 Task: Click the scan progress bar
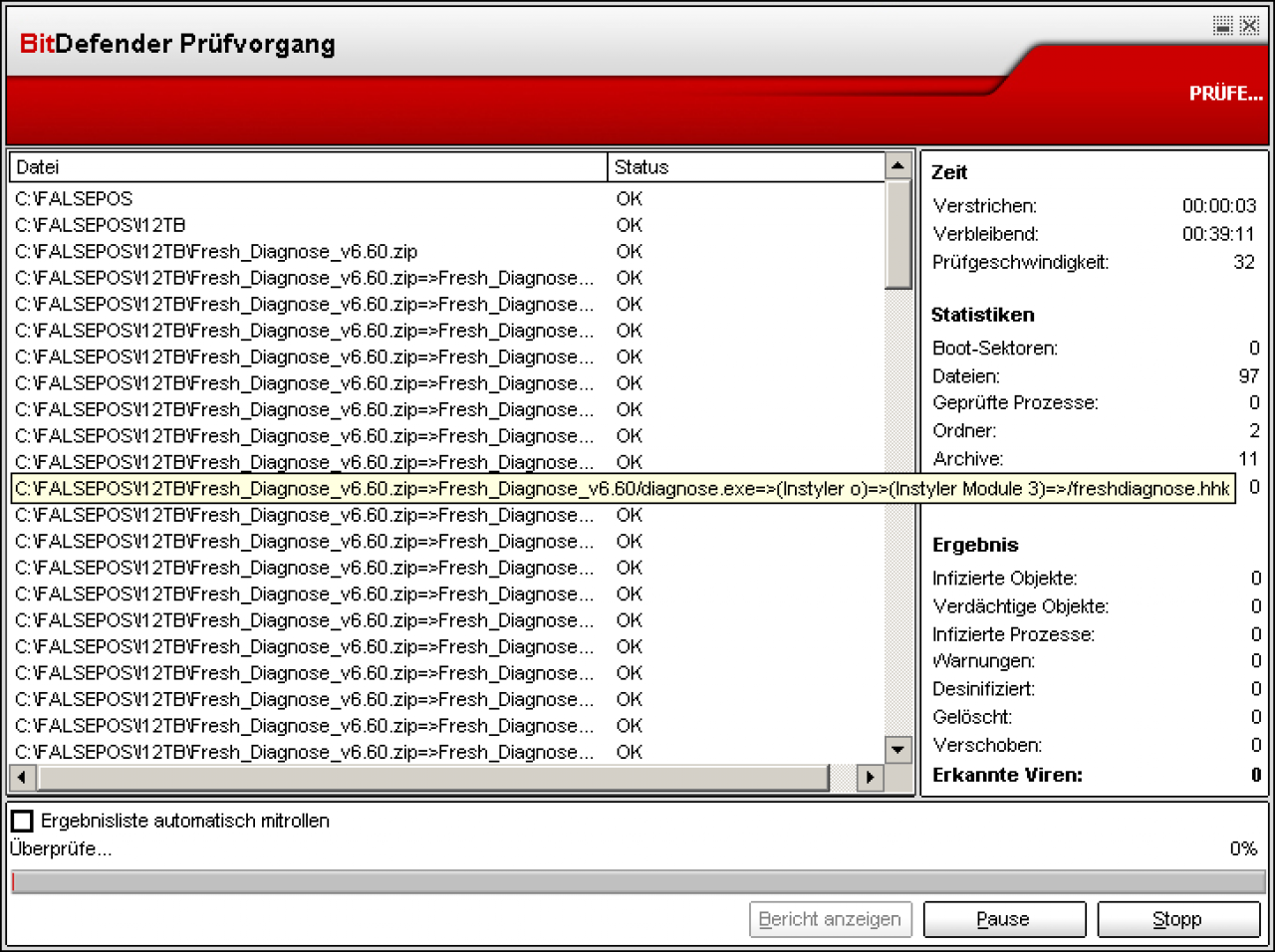(637, 882)
